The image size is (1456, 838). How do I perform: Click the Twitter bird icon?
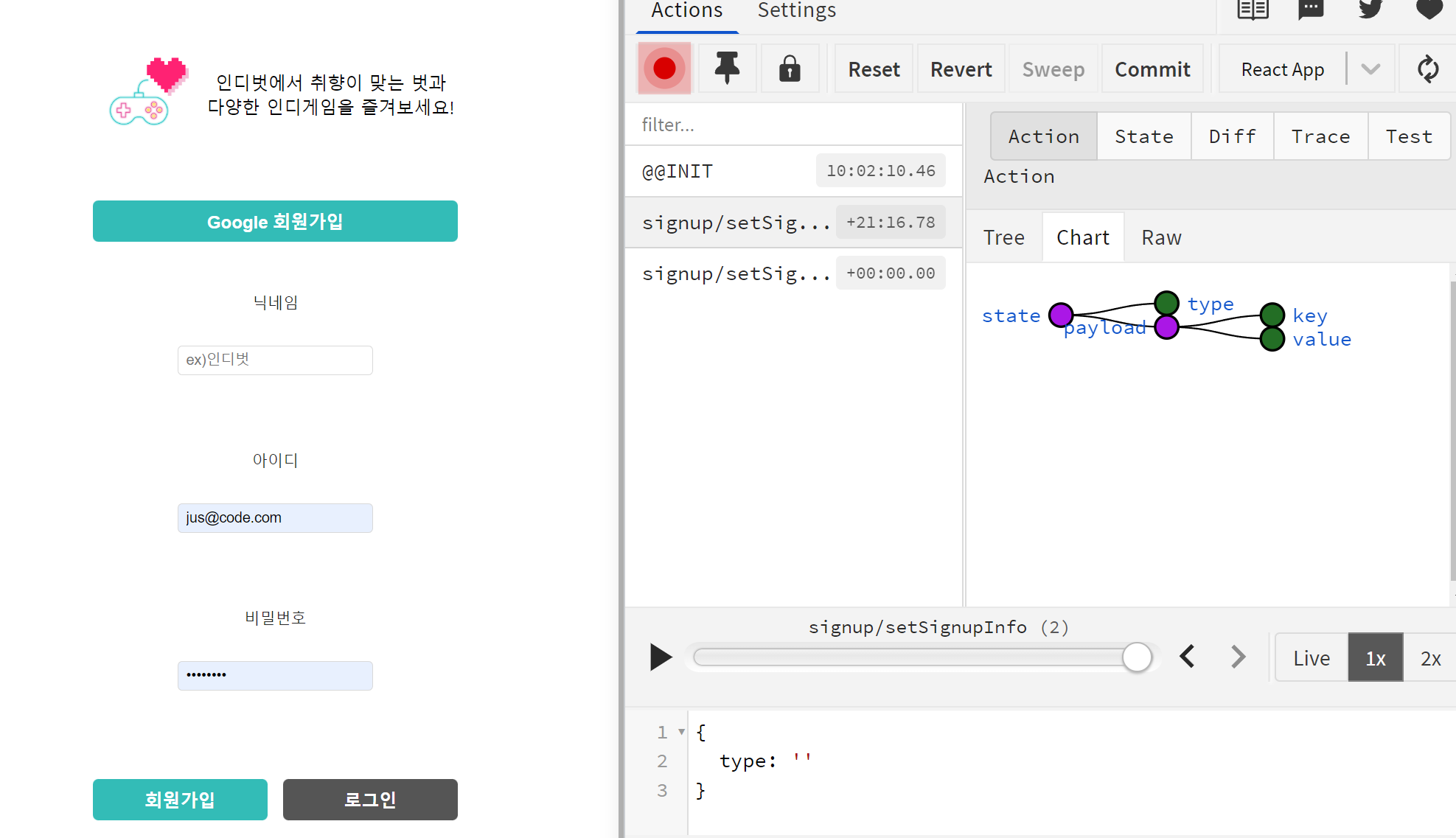pos(1370,10)
